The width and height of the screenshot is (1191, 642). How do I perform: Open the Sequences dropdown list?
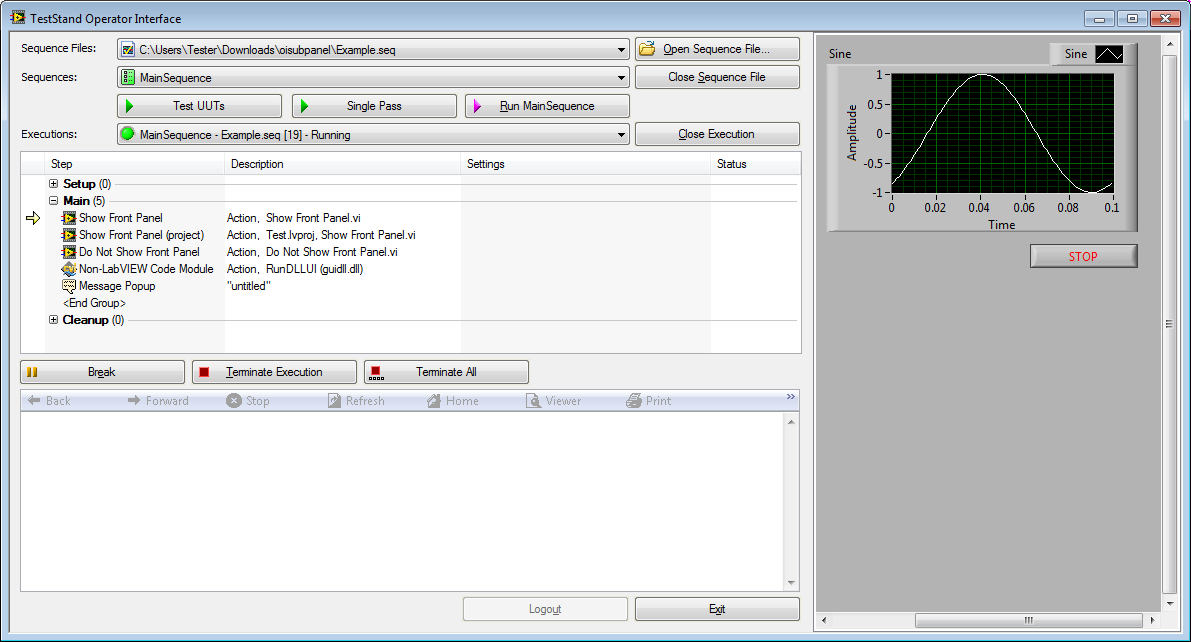point(621,77)
